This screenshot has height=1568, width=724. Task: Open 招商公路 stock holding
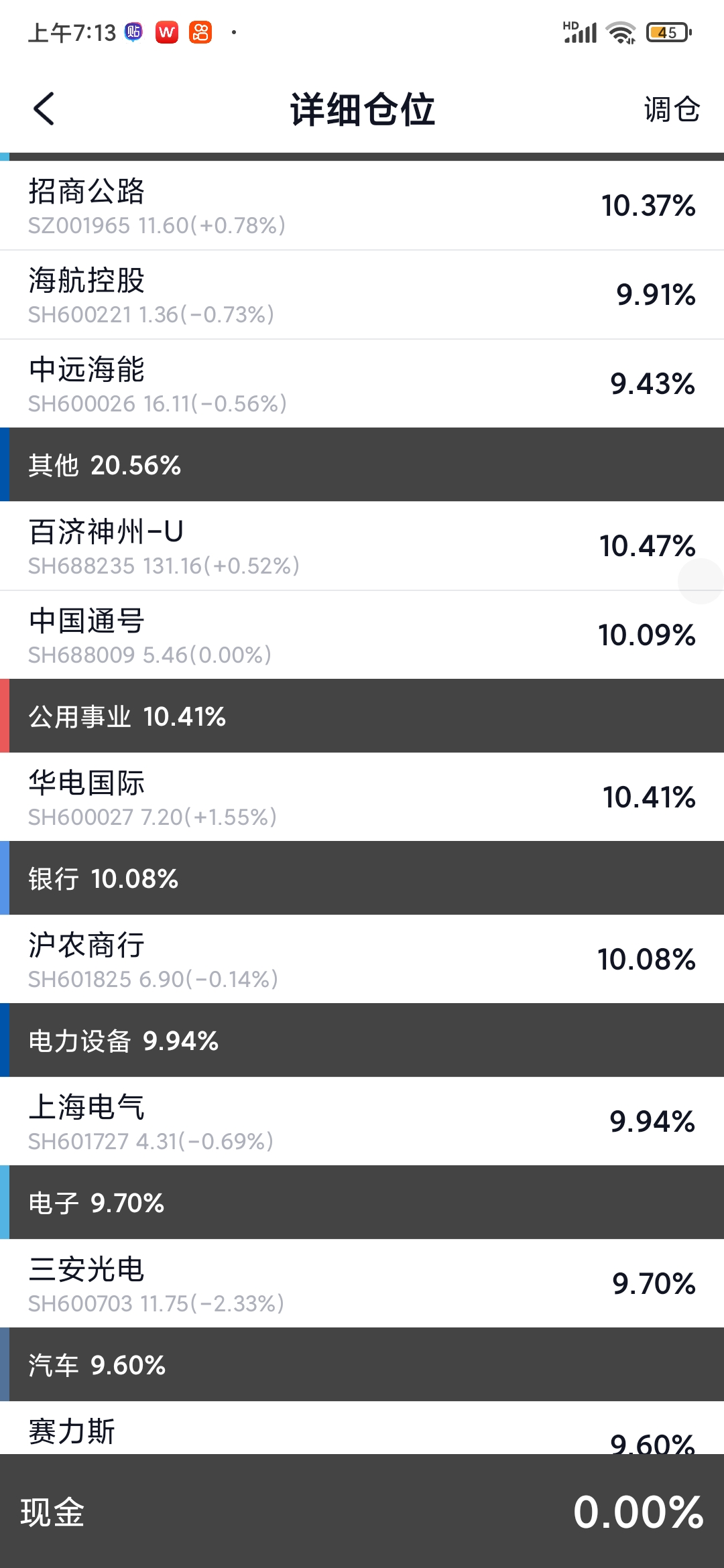click(x=362, y=206)
